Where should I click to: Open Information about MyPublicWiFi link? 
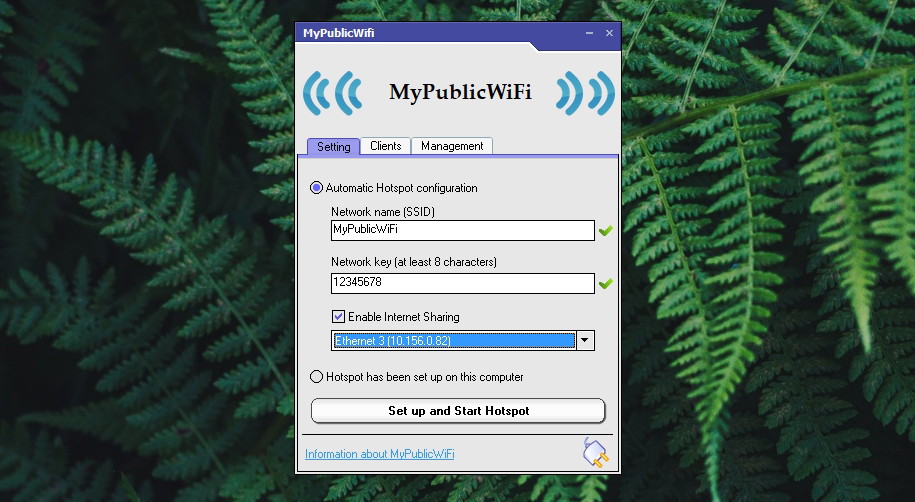[379, 454]
